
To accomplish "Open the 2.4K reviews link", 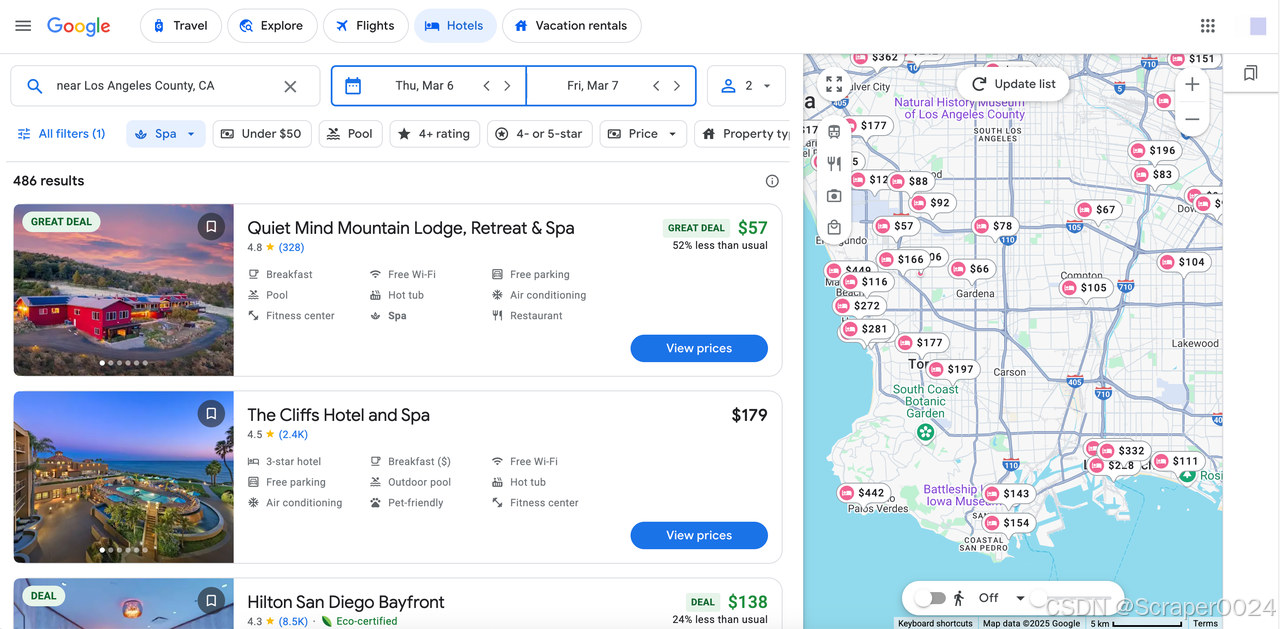I will tap(293, 434).
